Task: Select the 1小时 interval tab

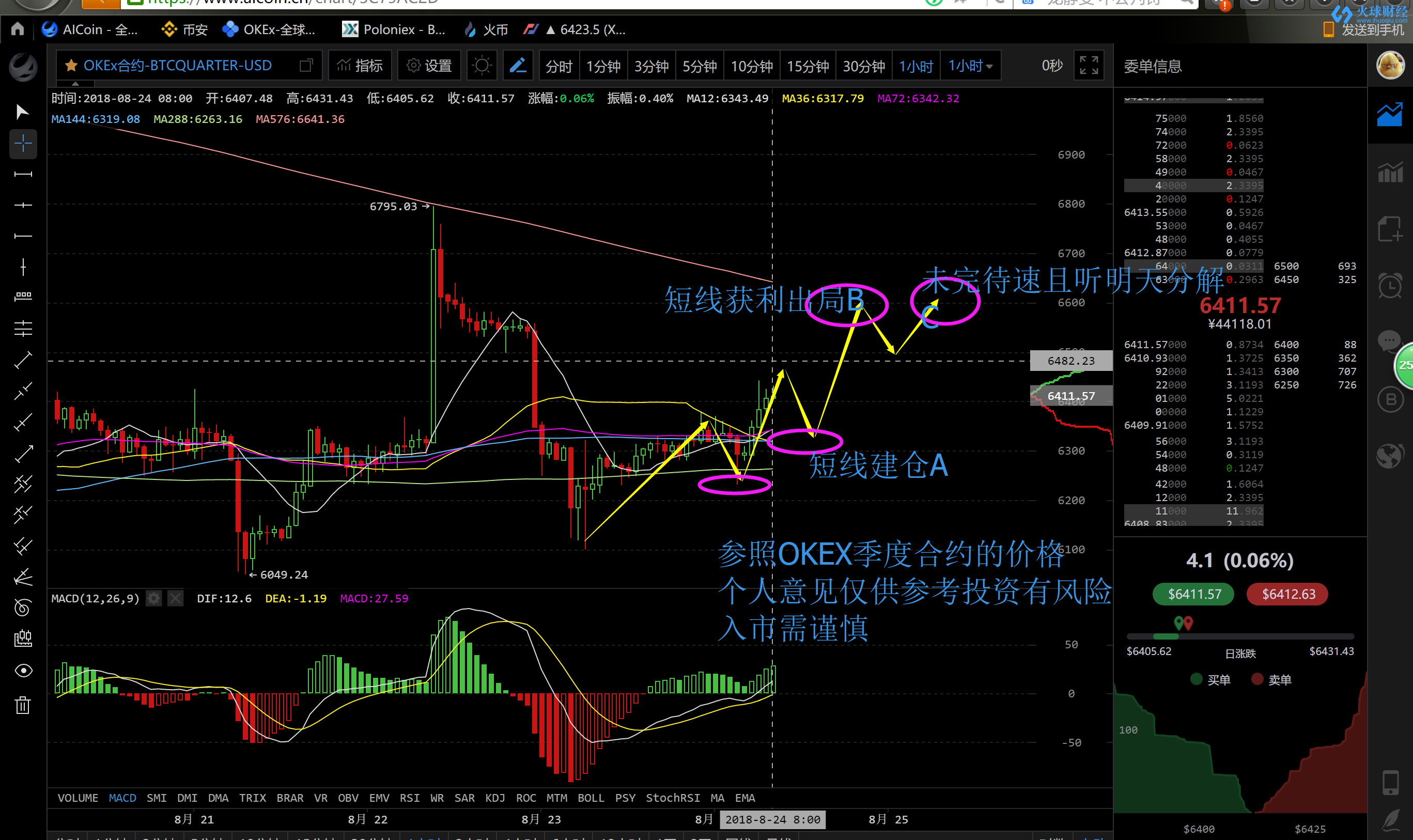Action: [916, 66]
